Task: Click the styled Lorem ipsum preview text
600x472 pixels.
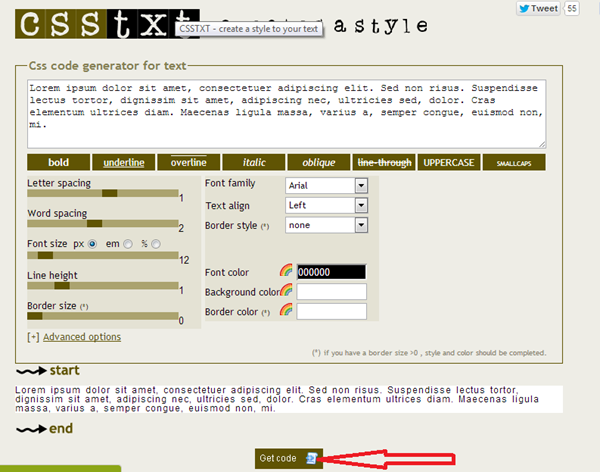Action: tap(289, 399)
